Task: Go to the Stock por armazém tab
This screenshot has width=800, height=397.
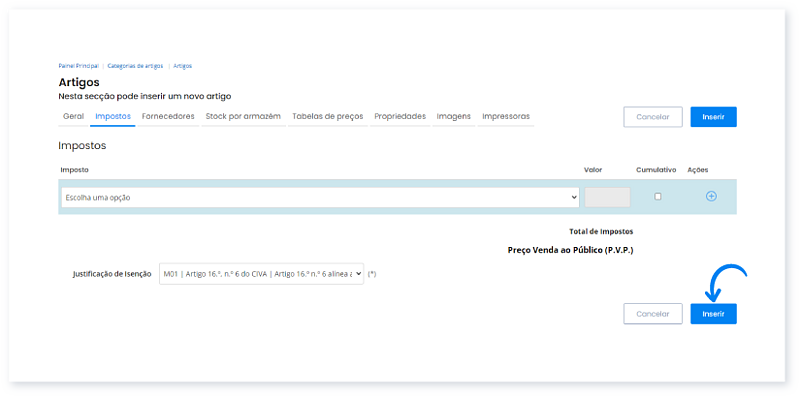Action: pyautogui.click(x=243, y=117)
